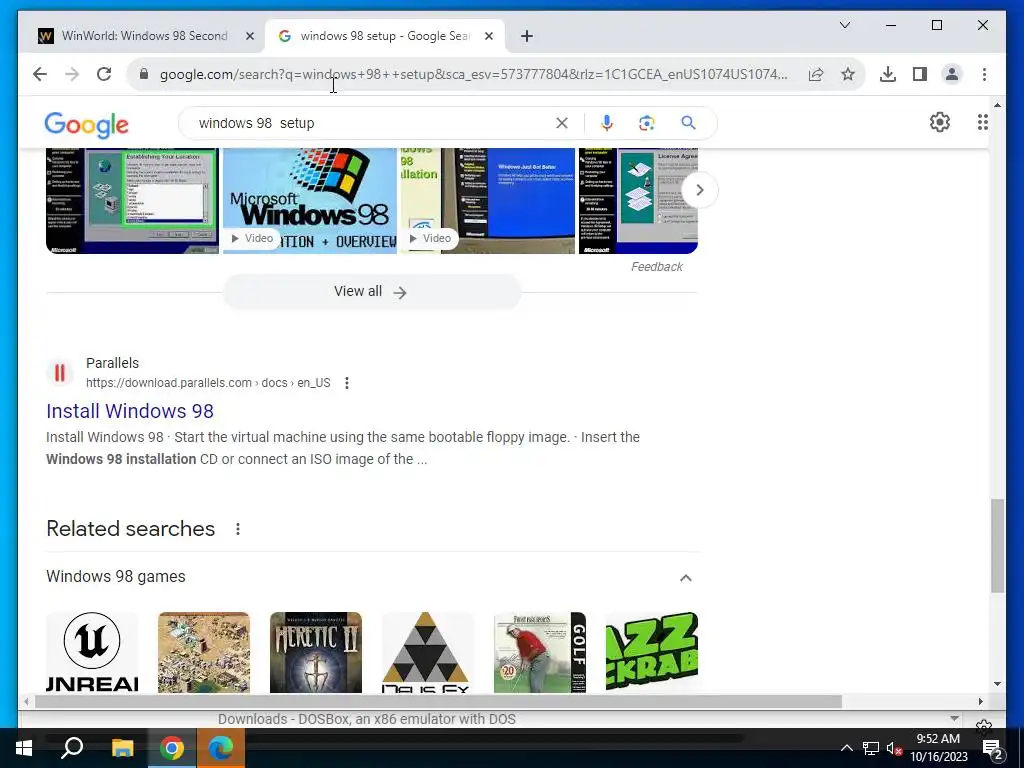Close the WinWorld tab
This screenshot has height=768, width=1024.
tap(249, 37)
